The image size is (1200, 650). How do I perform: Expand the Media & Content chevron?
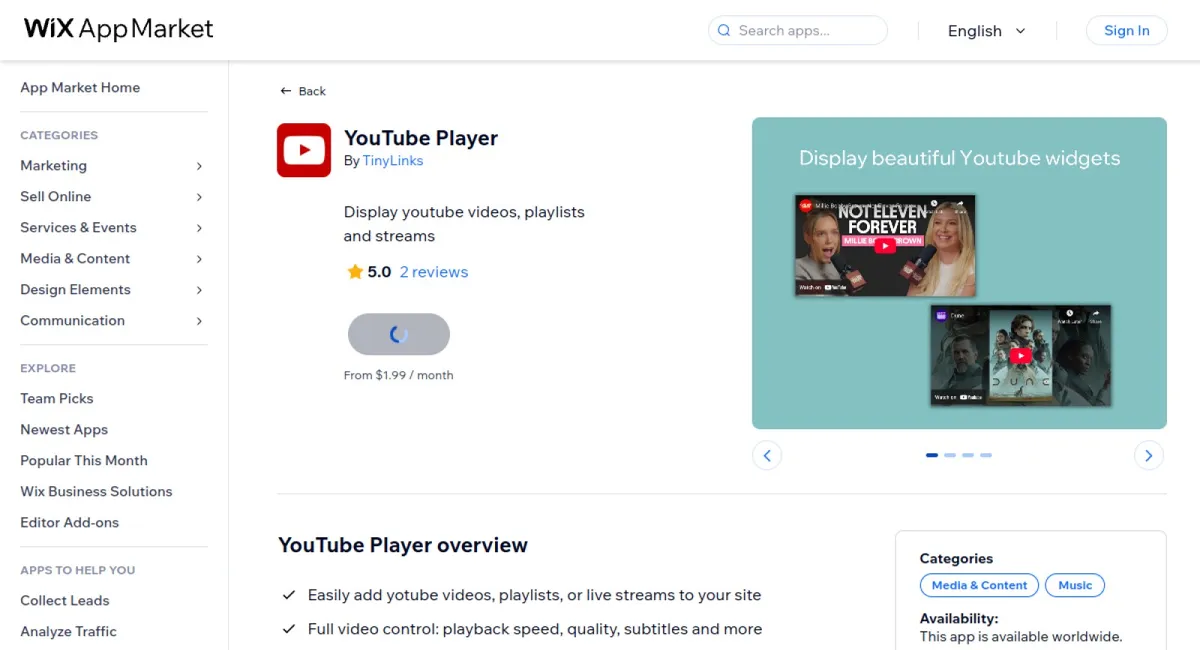coord(199,259)
